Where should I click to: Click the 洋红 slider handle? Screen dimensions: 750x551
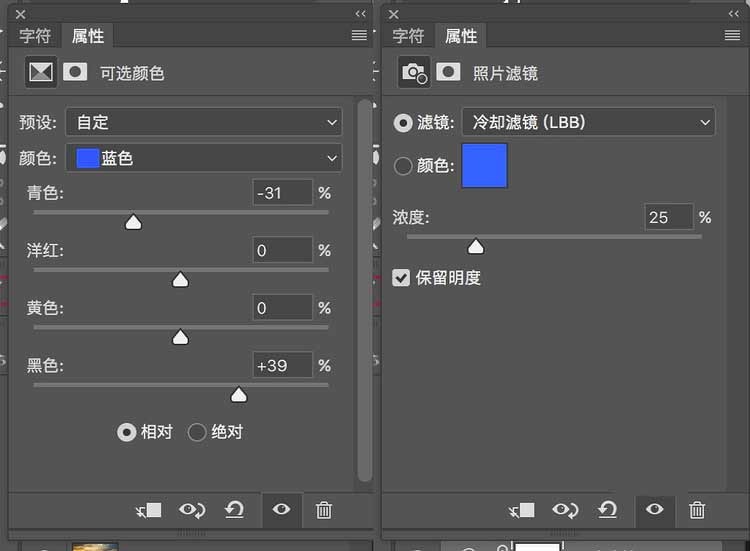[180, 280]
